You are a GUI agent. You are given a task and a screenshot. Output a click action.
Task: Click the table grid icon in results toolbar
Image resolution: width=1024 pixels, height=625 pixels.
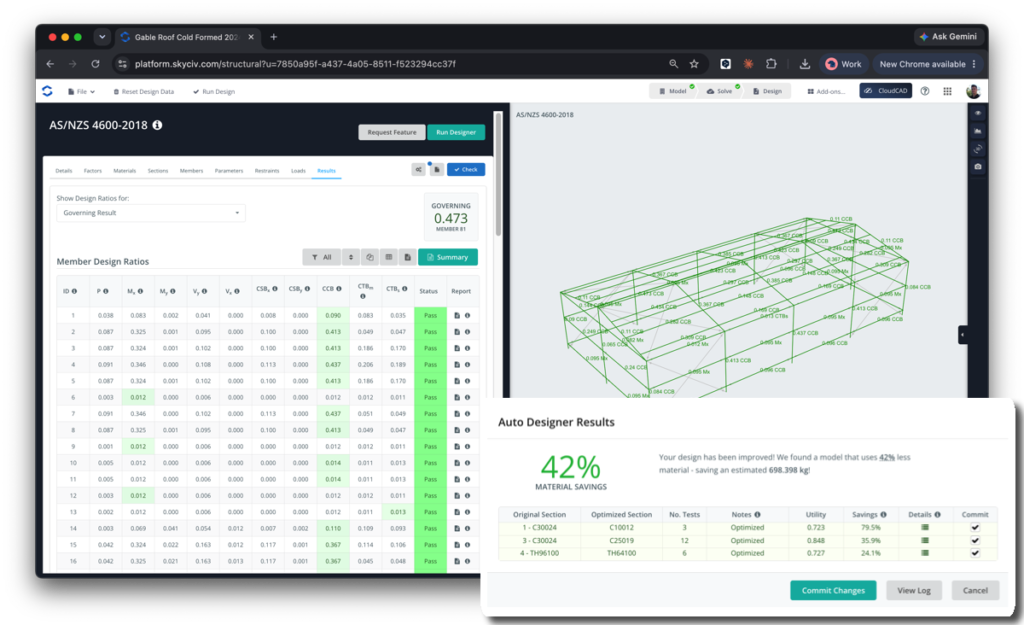(x=389, y=257)
